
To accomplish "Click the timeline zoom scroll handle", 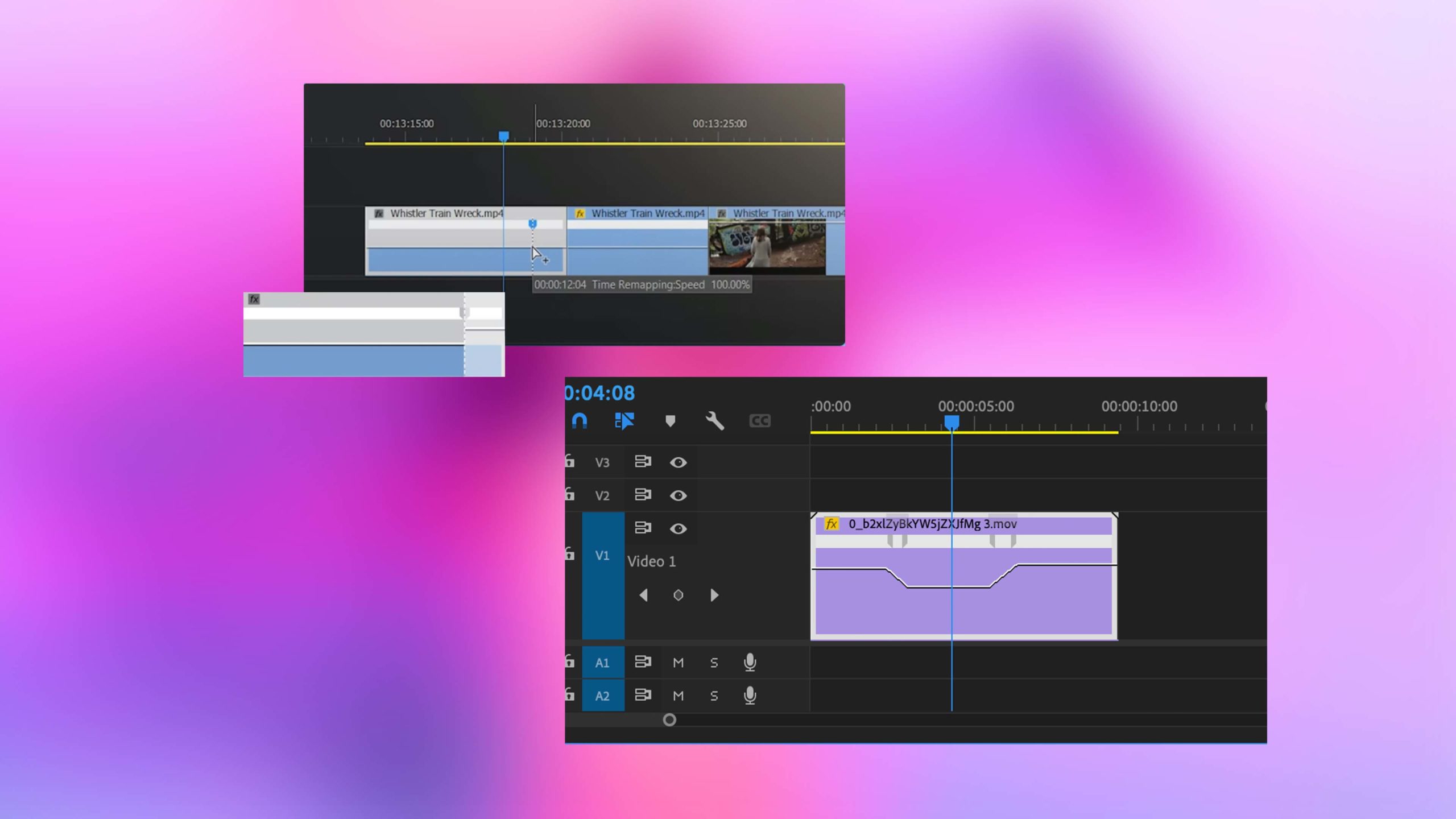I will point(669,720).
